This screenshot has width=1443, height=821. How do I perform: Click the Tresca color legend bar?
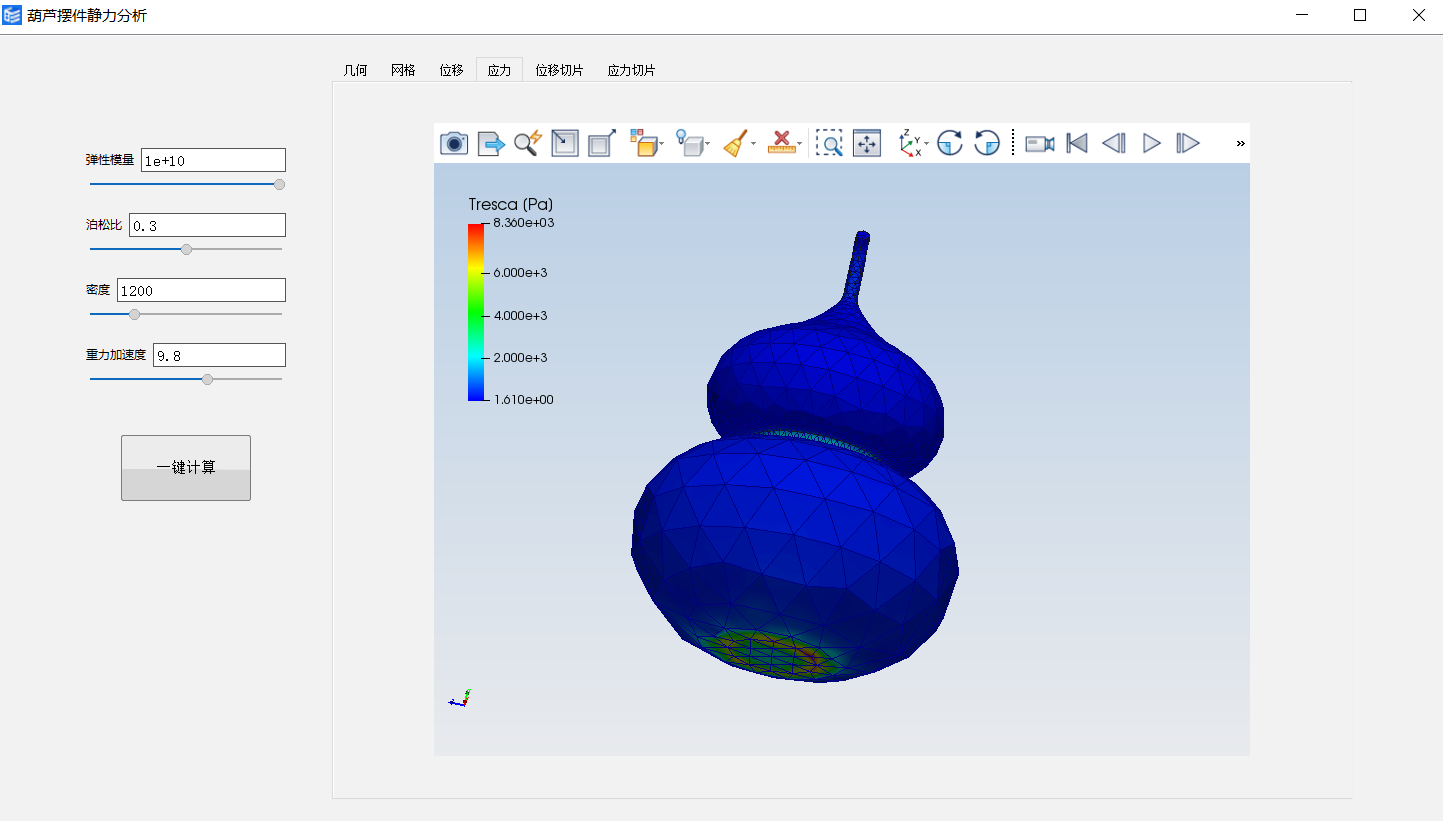point(476,312)
